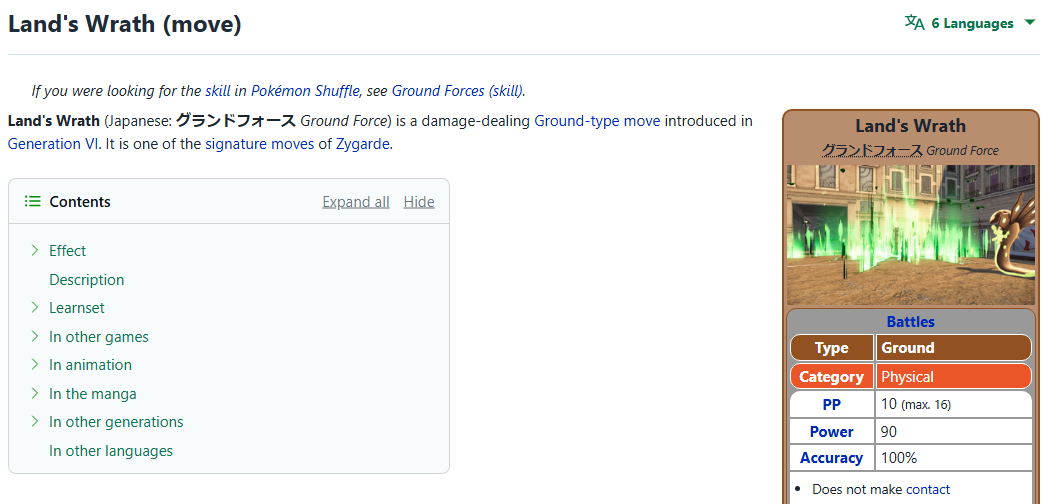Click the translation languages icon
Screen dimensions: 1062x504
914,22
